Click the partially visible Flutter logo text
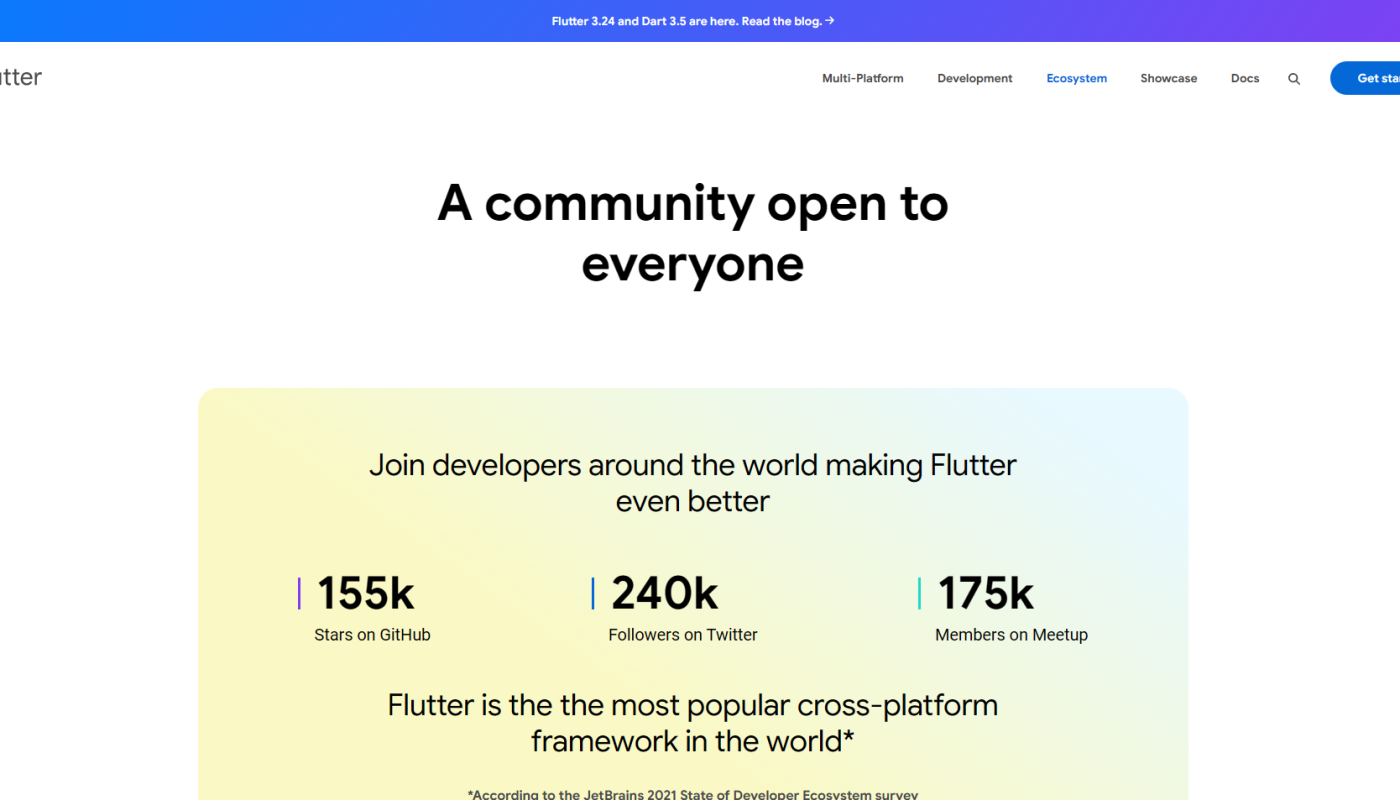This screenshot has height=800, width=1400. (20, 77)
